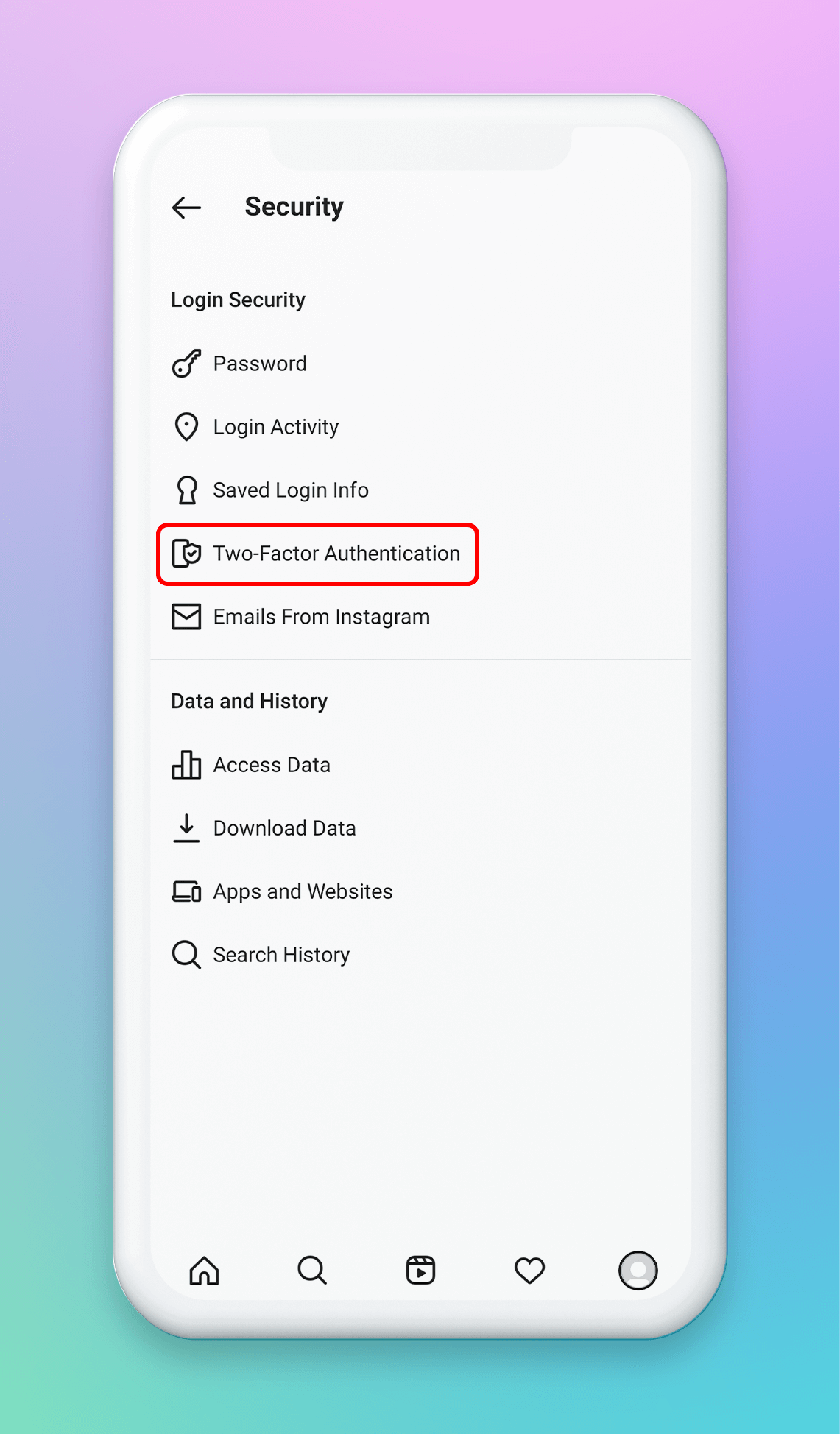Click the key icon beside Password
The image size is (840, 1434).
click(186, 364)
